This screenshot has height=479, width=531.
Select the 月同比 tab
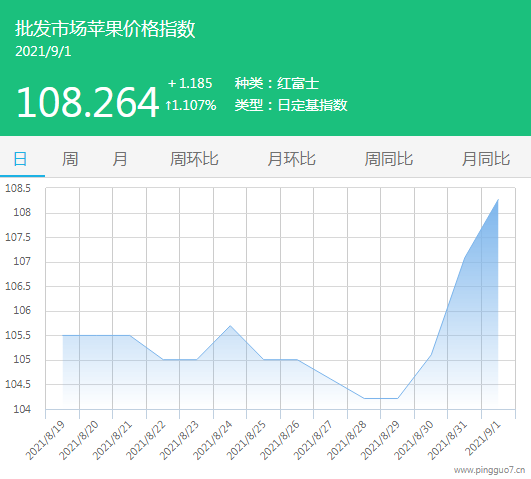(x=486, y=159)
